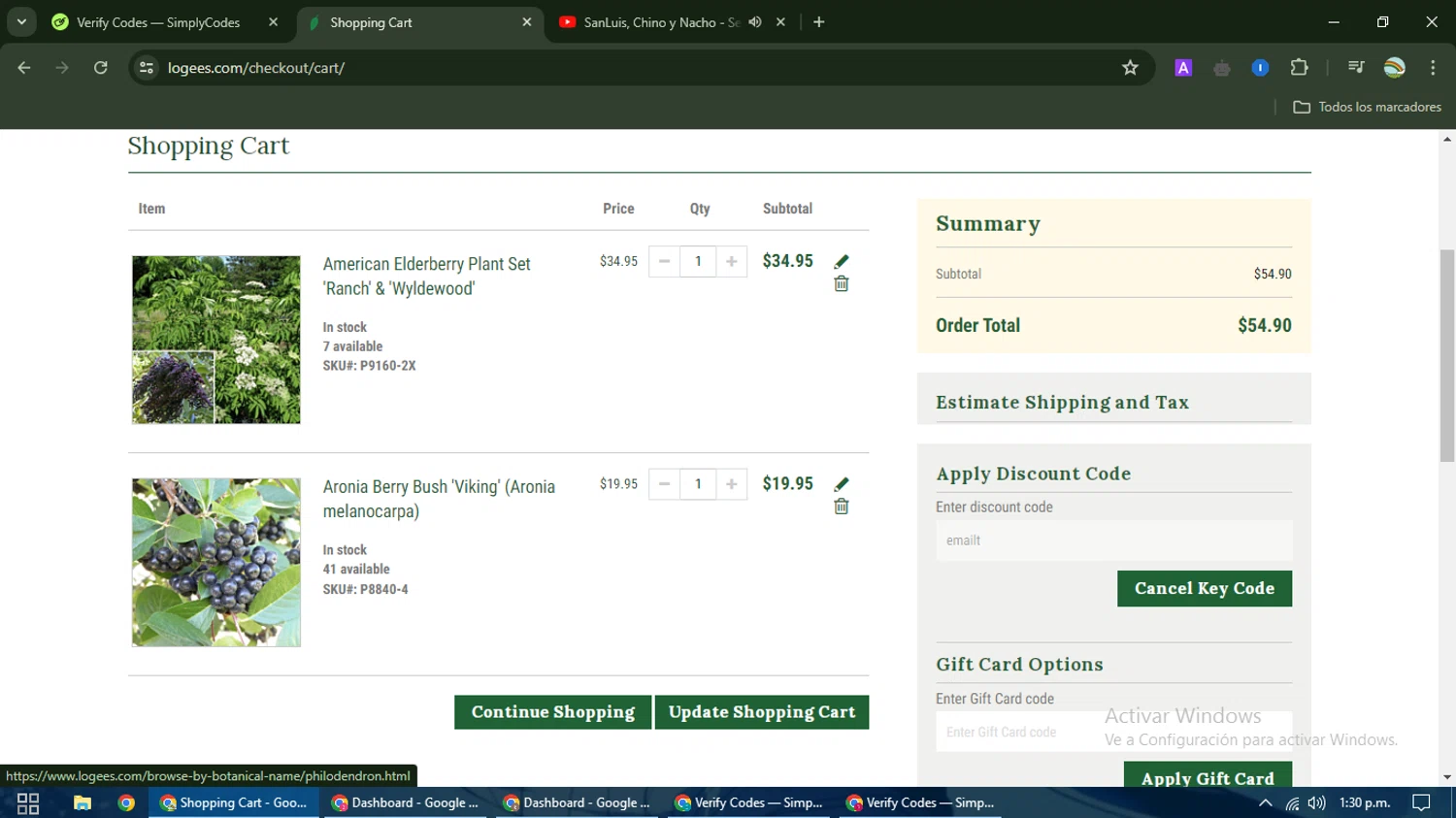Image resolution: width=1456 pixels, height=818 pixels.
Task: Go forward to the next page
Action: tap(62, 68)
